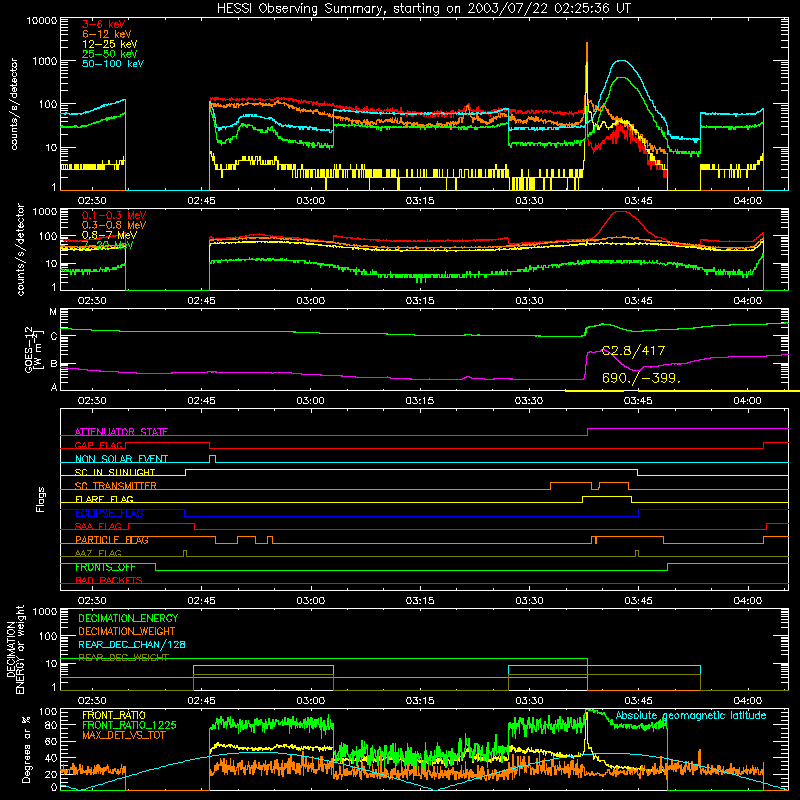This screenshot has width=800, height=800.
Task: Click 04:00 tick under decimation panel
Action: click(747, 701)
